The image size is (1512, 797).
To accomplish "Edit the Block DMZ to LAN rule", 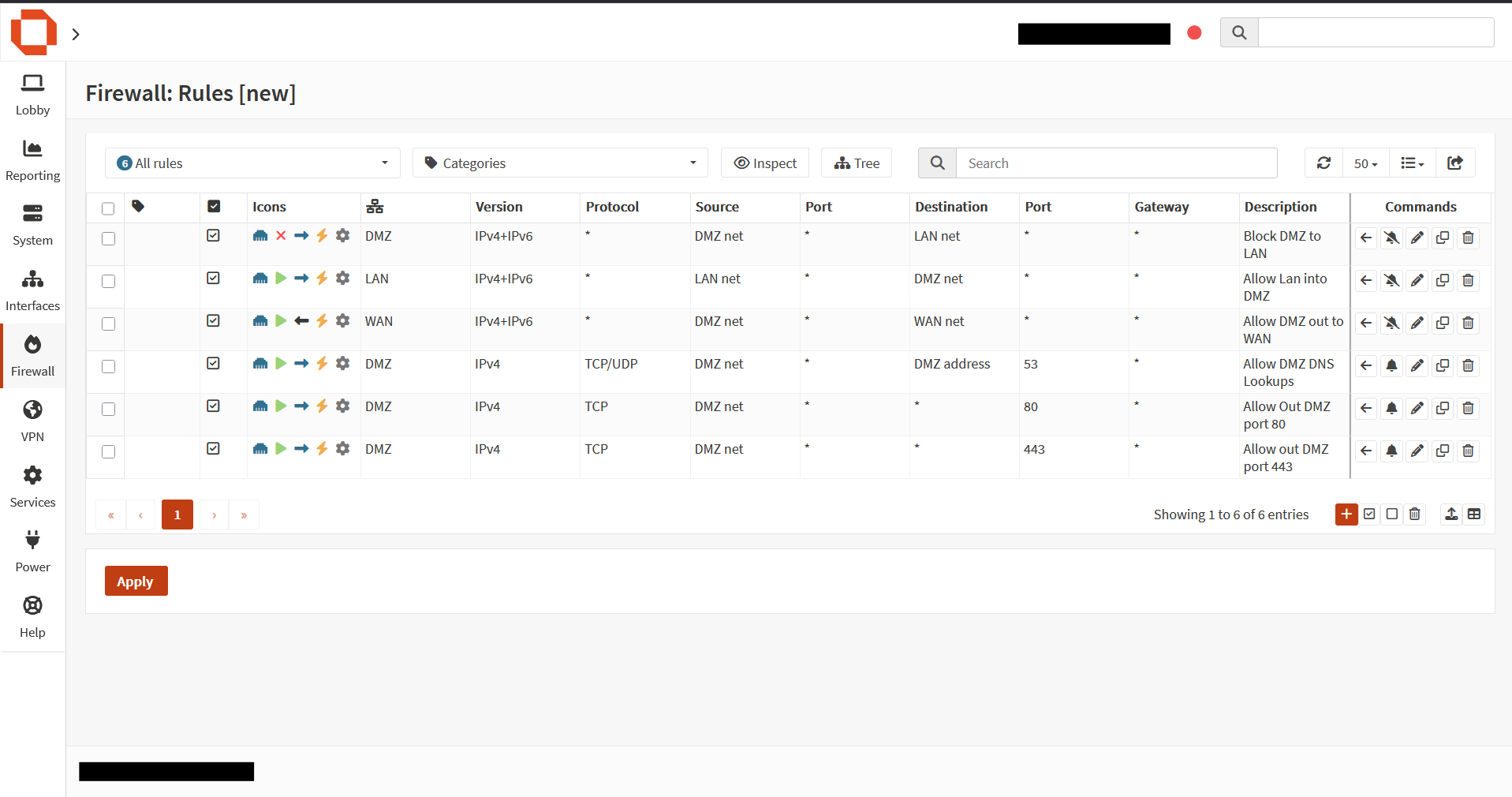I will pos(1417,238).
